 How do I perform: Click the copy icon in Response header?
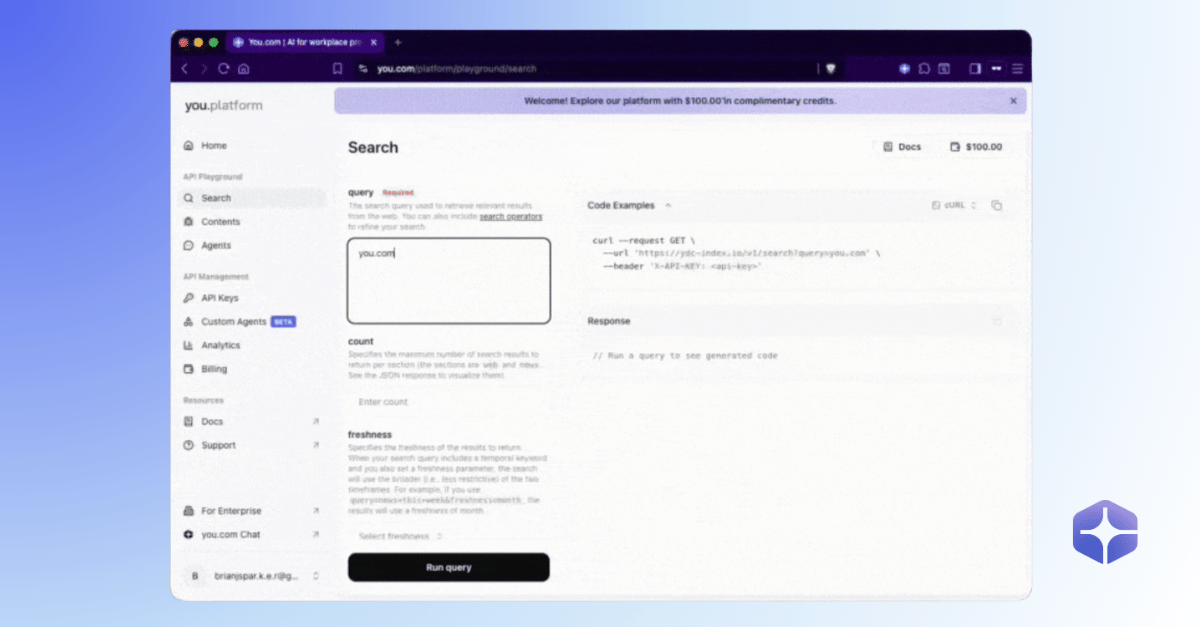[996, 321]
